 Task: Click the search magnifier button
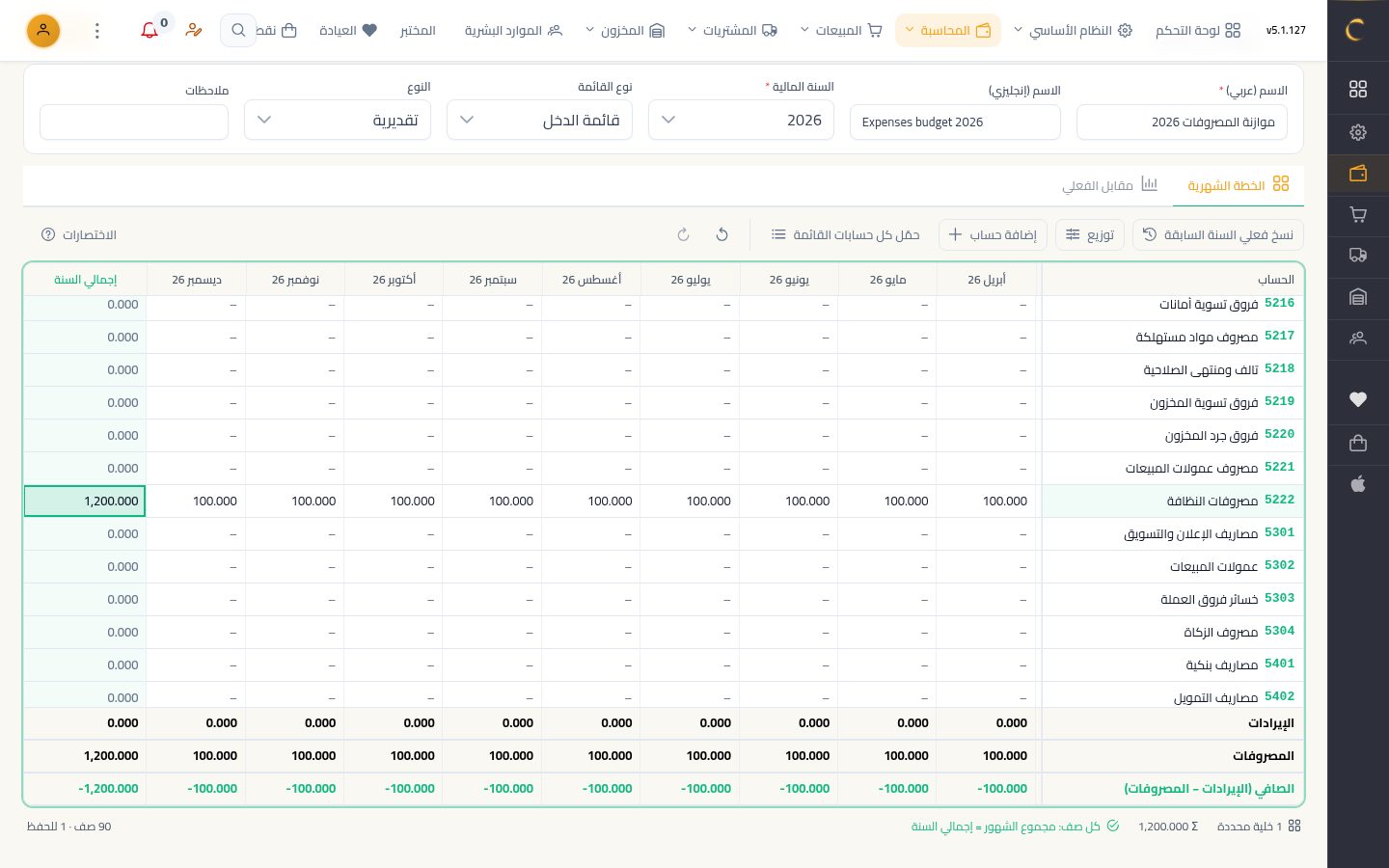(238, 31)
